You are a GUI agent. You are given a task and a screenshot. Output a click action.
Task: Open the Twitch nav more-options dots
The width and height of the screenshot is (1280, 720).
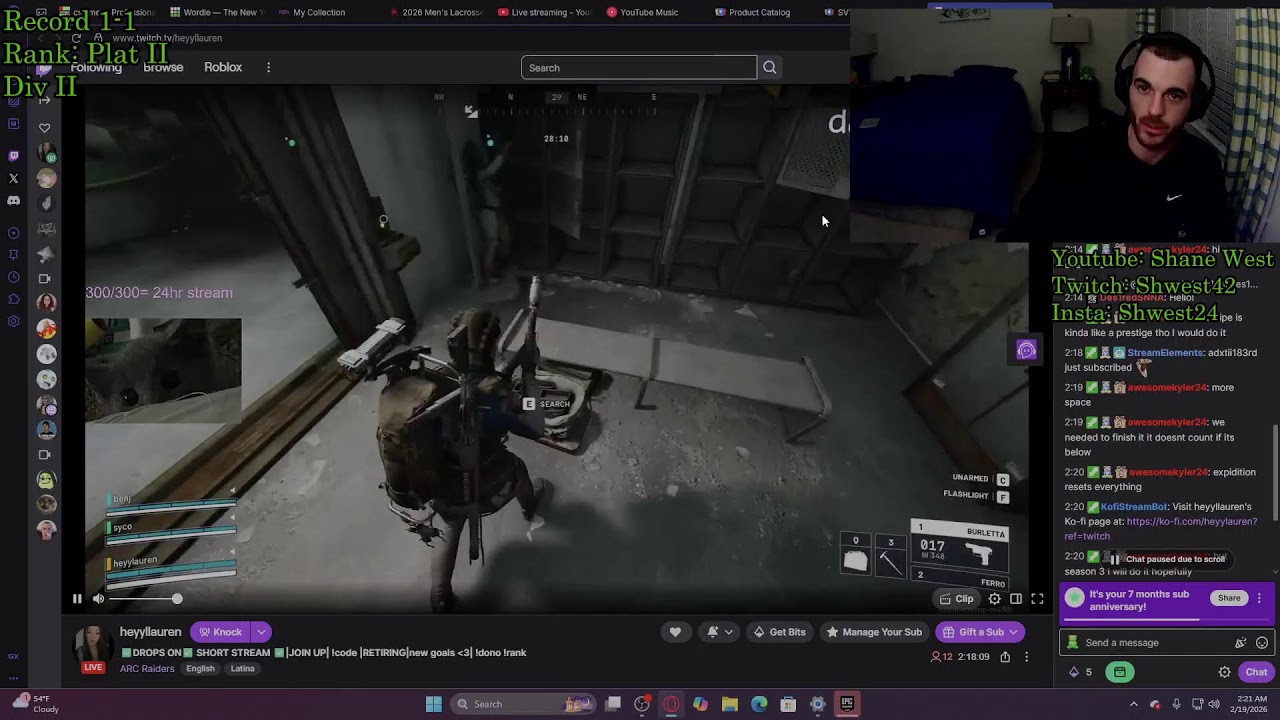(x=268, y=67)
